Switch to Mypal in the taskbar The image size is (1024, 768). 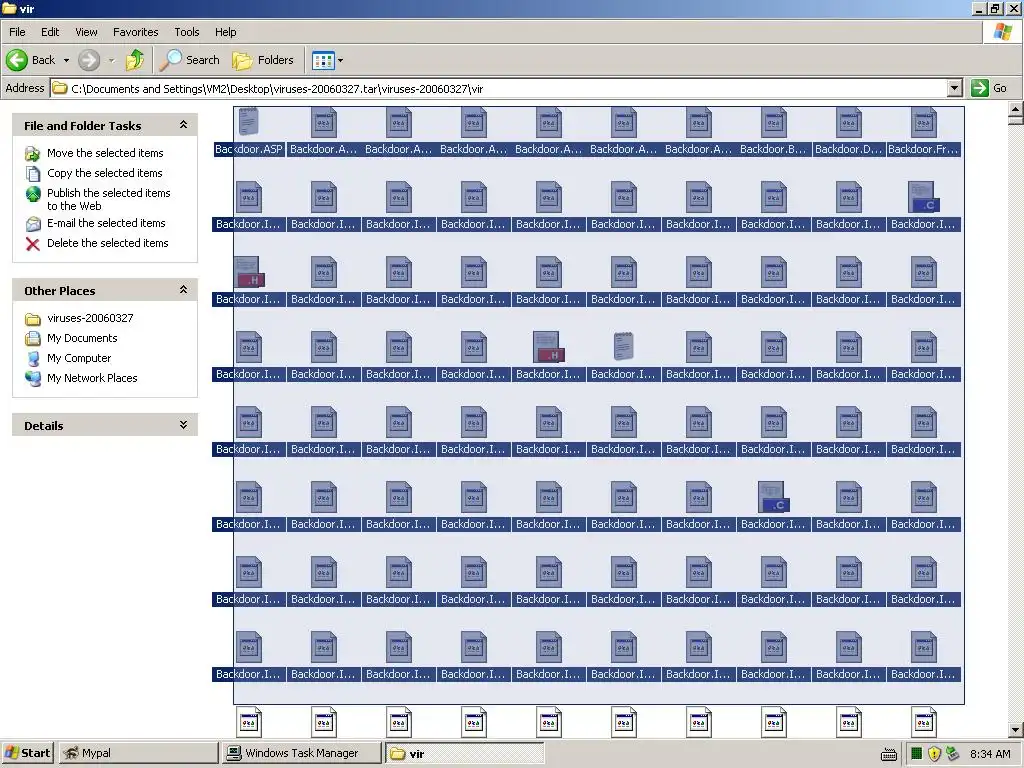tap(138, 753)
